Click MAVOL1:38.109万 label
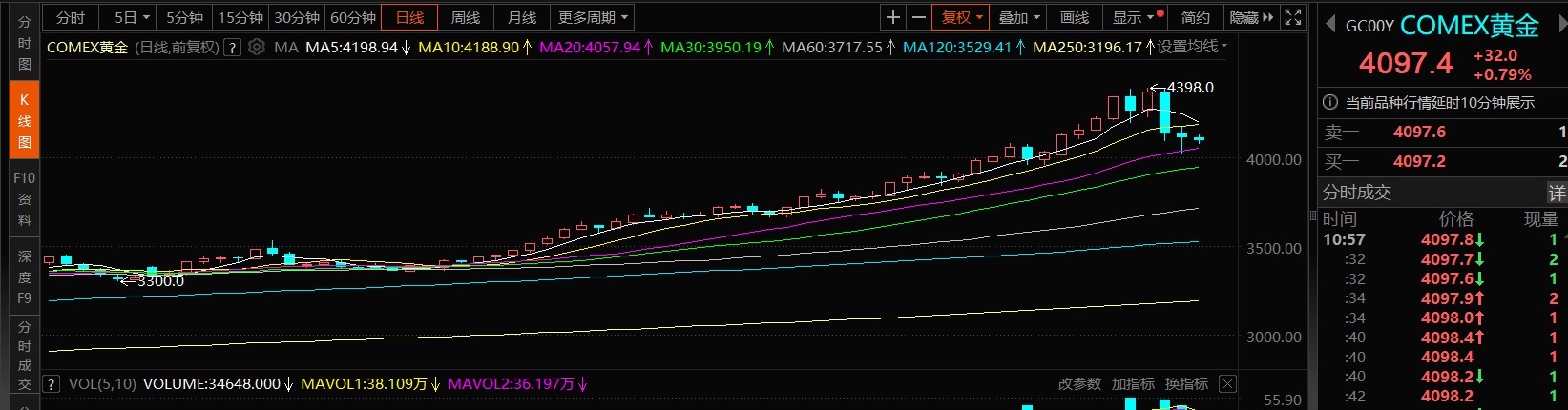 click(364, 384)
